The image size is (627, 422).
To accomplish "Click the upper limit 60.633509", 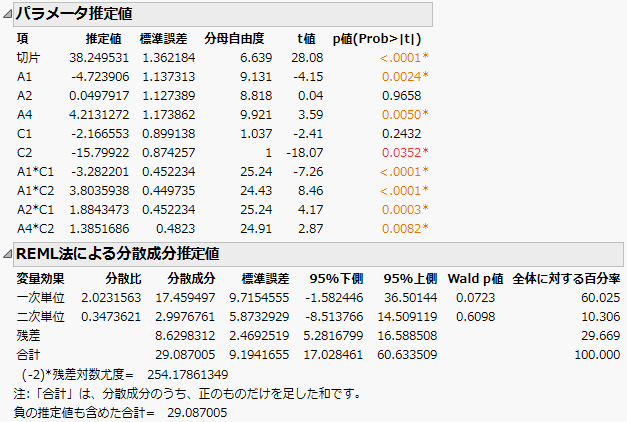I will 407,355.
